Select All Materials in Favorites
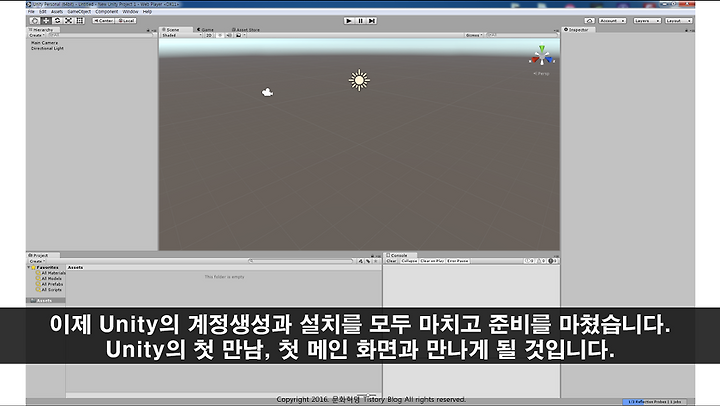Viewport: 720px width, 406px height. [51, 273]
